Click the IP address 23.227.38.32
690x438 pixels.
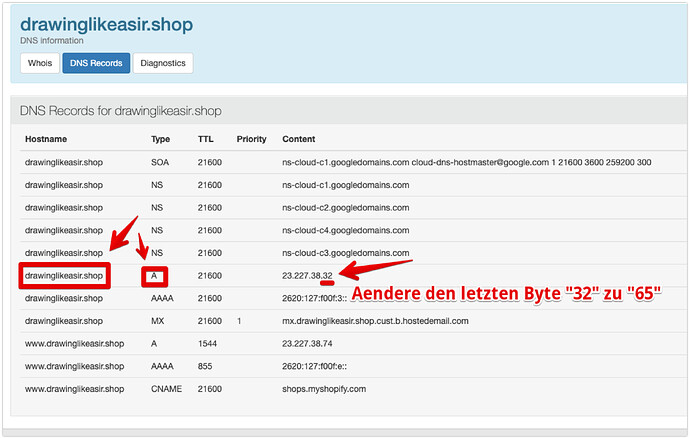pos(307,276)
